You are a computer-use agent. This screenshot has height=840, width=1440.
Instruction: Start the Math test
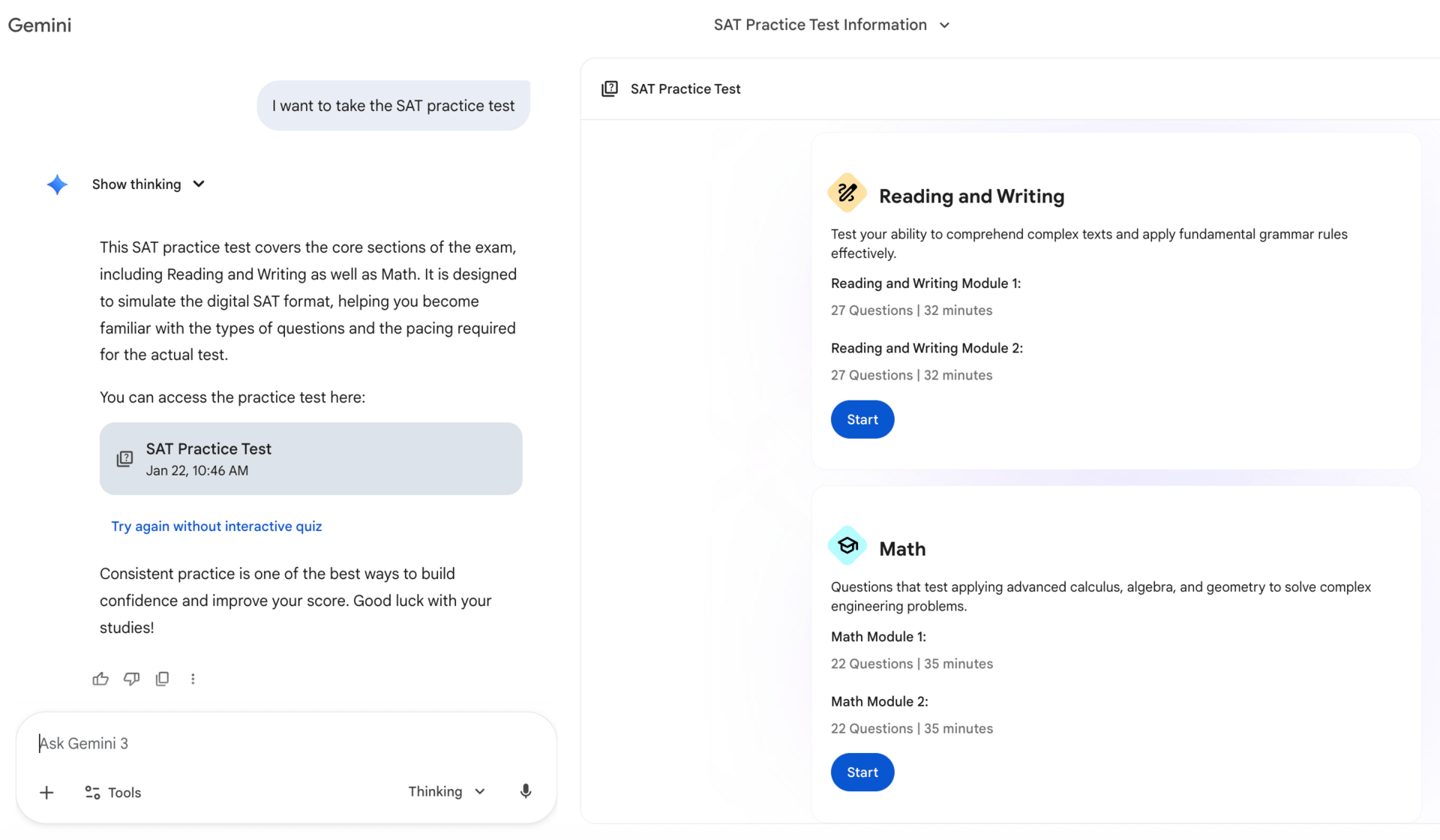pyautogui.click(x=862, y=772)
